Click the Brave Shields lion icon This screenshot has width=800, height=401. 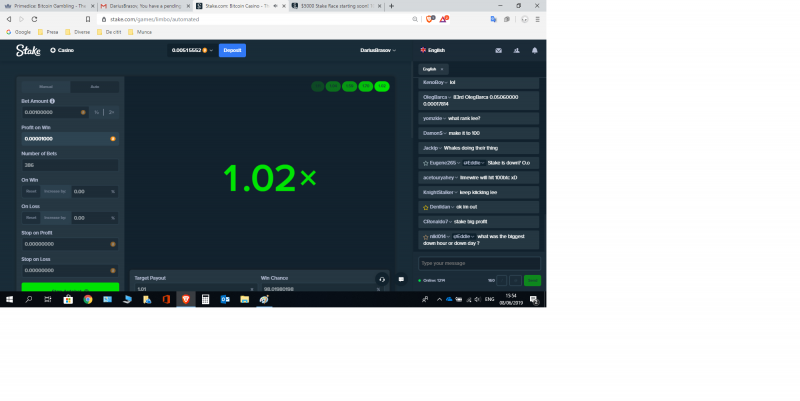pos(430,19)
